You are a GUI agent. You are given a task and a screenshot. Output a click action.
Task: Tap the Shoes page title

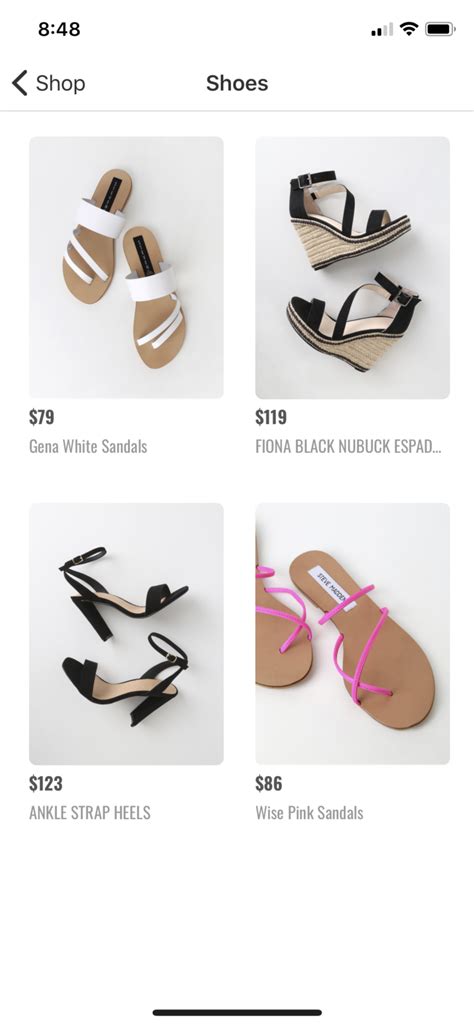point(237,83)
